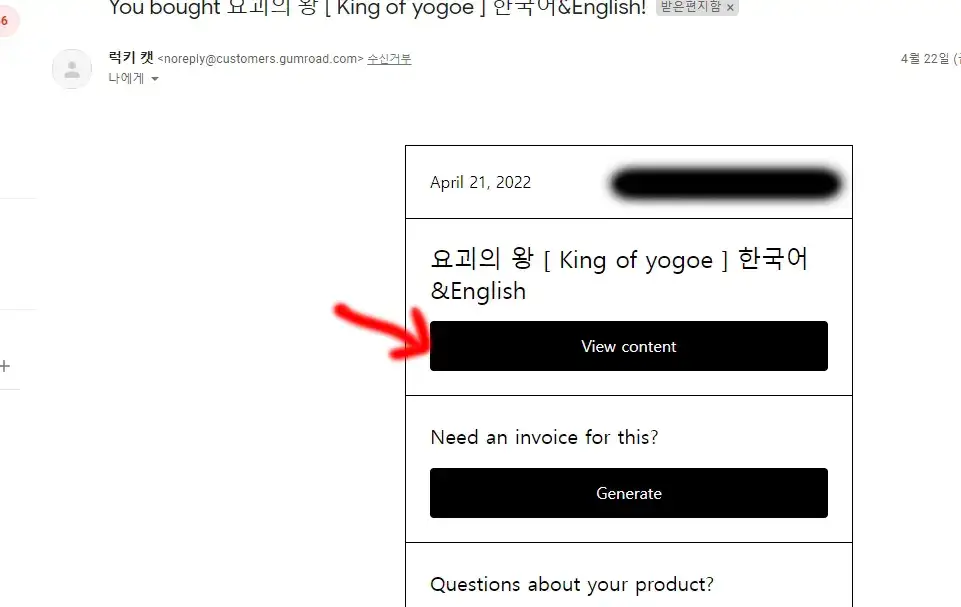
Task: Click the red 6 notification badge
Action: [6, 20]
